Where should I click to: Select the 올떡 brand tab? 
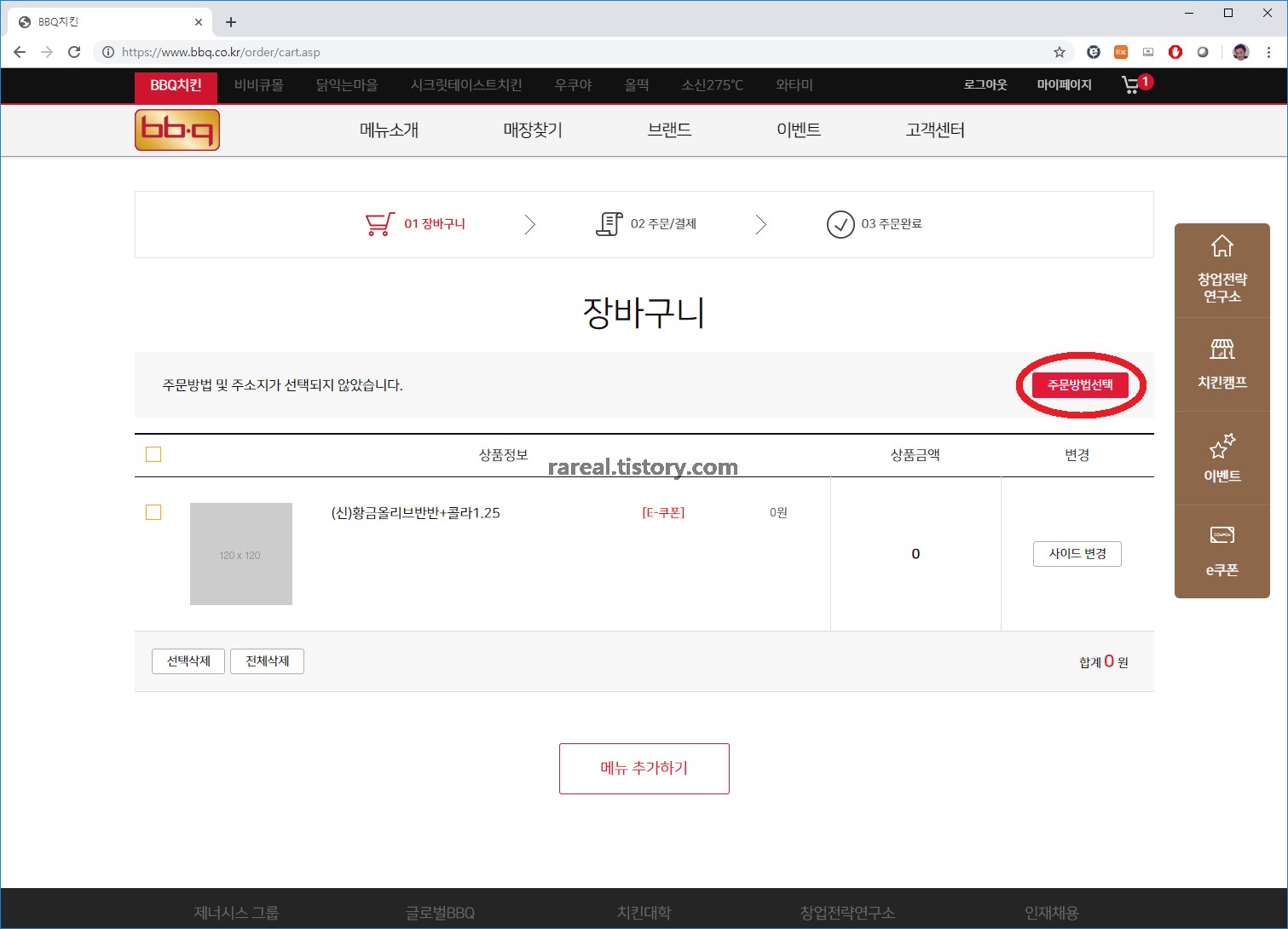(637, 85)
